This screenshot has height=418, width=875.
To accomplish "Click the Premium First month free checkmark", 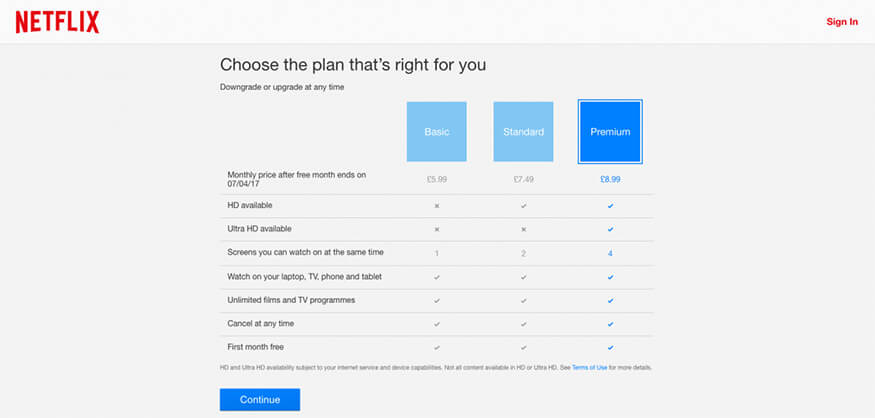I will click(x=610, y=348).
